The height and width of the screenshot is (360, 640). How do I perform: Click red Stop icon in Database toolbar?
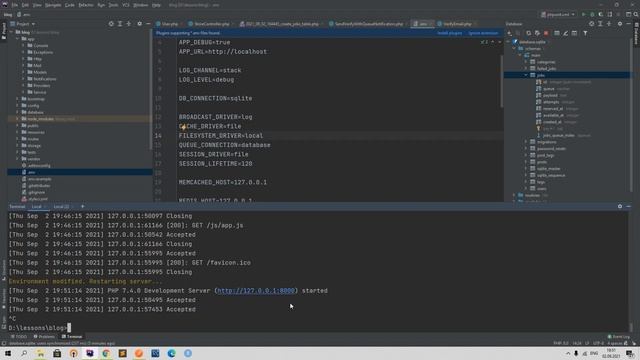pos(546,33)
